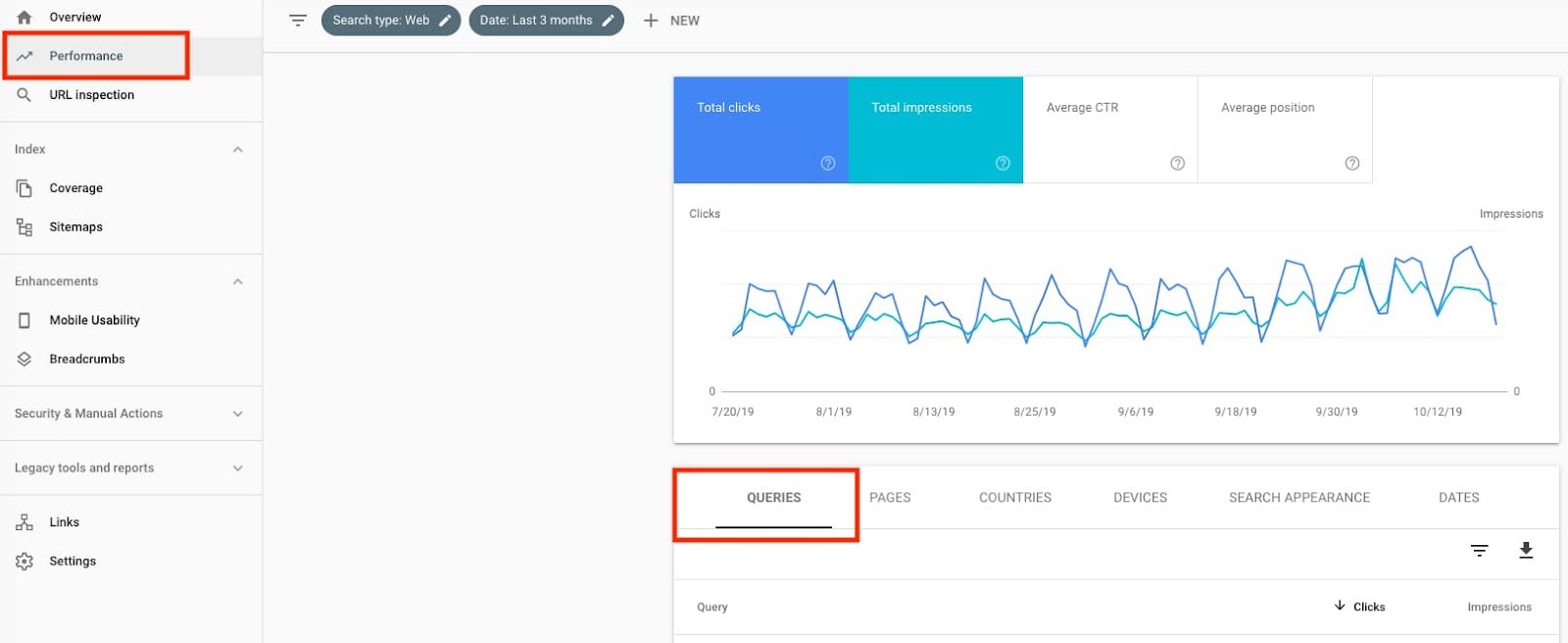Image resolution: width=1568 pixels, height=643 pixels.
Task: Select the QUERIES tab
Action: tap(774, 498)
